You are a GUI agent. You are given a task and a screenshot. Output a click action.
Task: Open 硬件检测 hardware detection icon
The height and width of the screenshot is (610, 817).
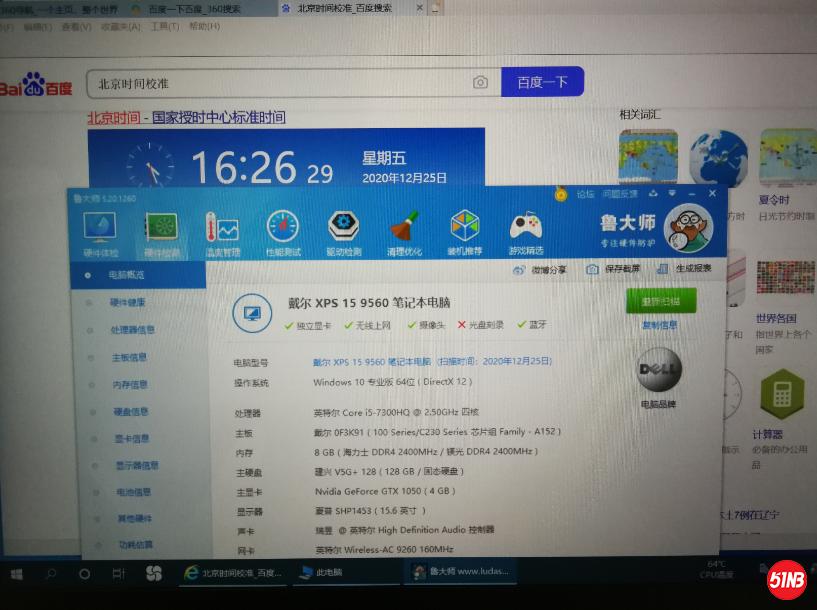pyautogui.click(x=162, y=234)
